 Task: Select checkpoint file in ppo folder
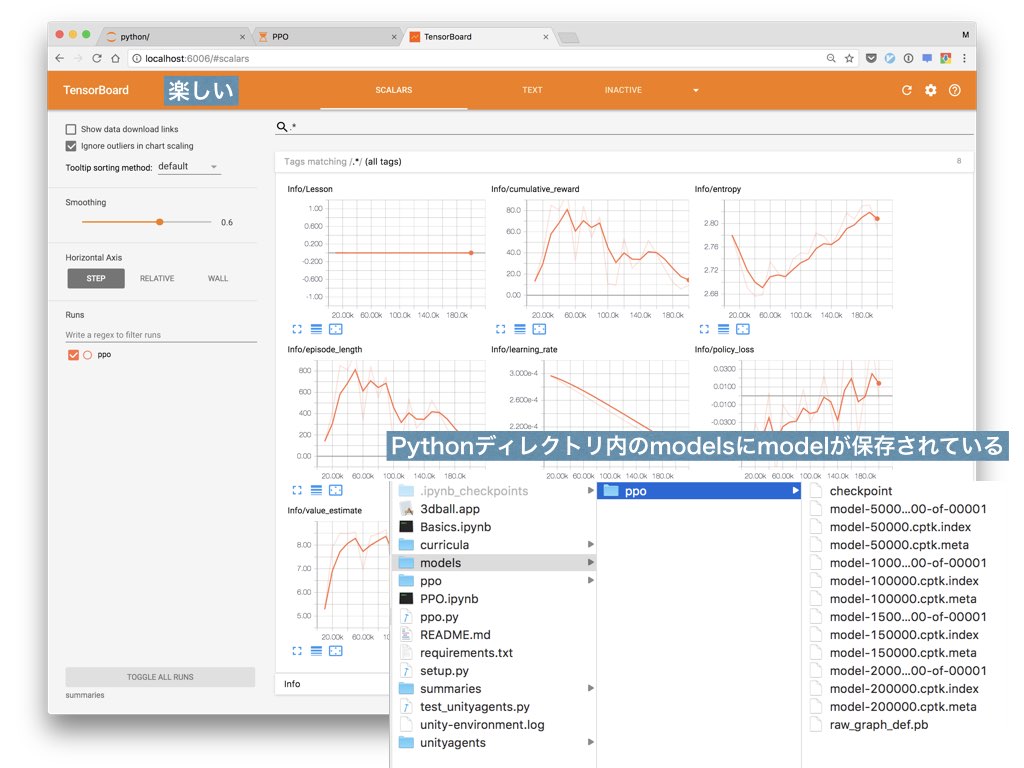(x=861, y=490)
